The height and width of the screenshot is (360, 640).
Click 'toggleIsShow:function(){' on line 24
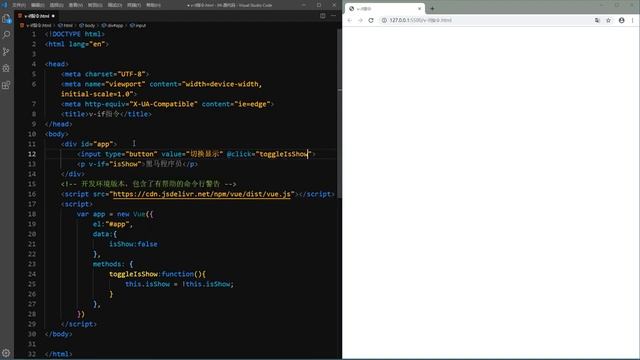click(157, 274)
